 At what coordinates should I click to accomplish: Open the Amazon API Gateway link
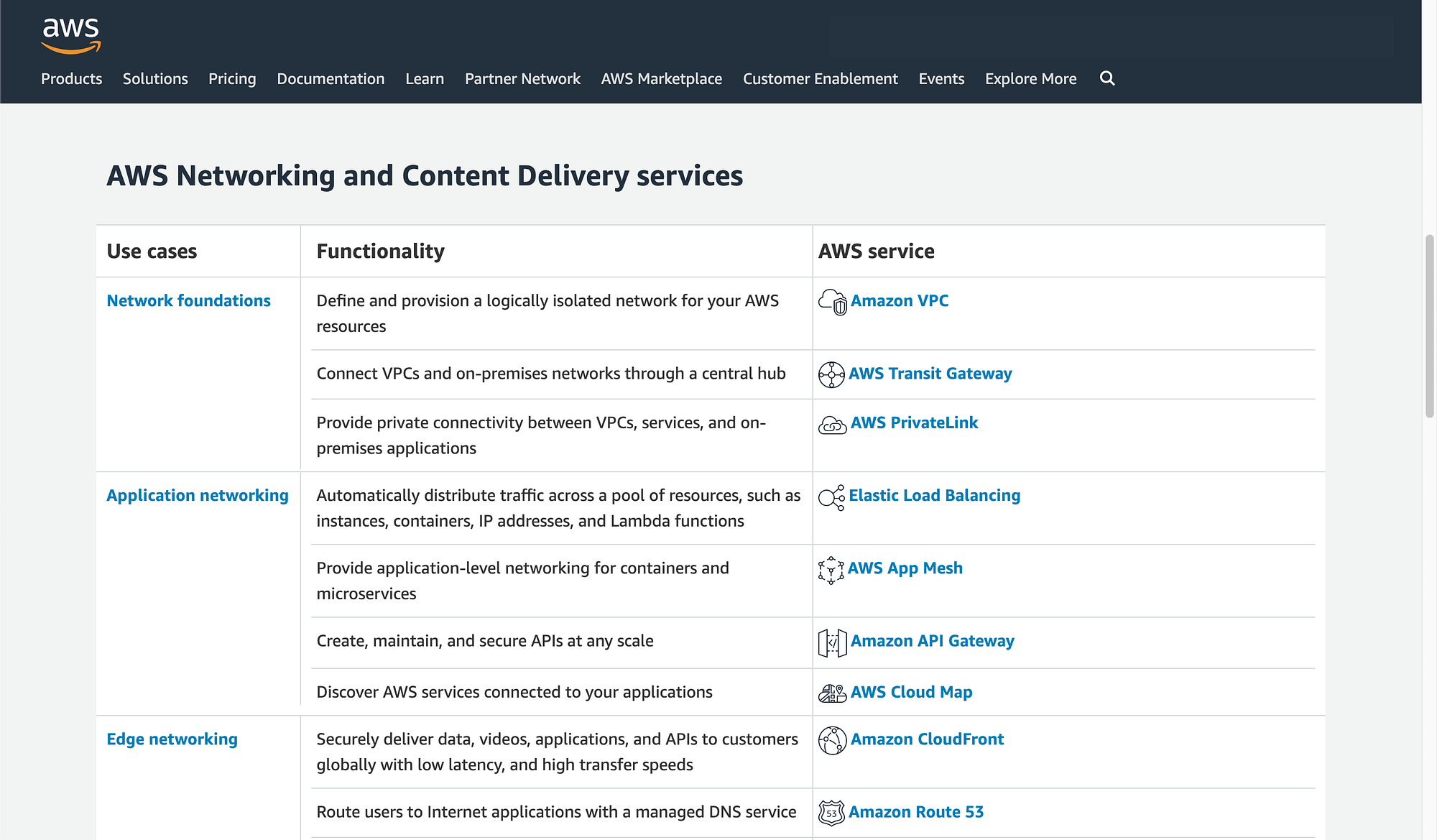tap(933, 640)
